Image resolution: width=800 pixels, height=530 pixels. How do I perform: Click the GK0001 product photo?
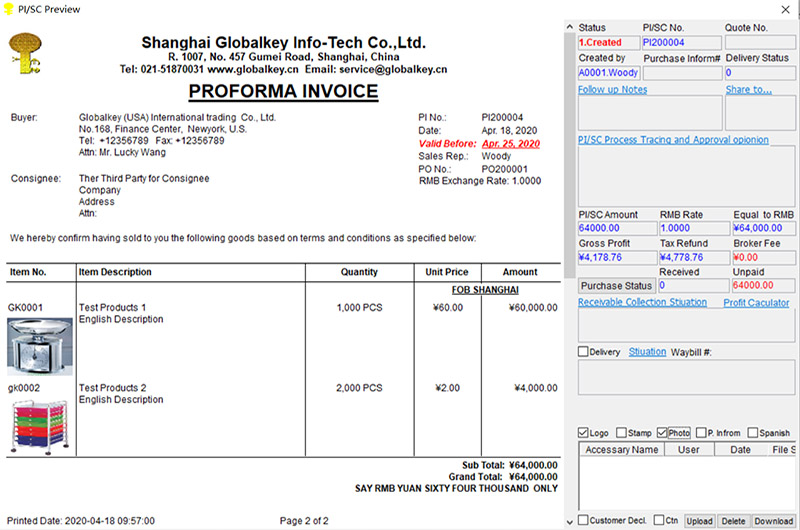tap(40, 345)
